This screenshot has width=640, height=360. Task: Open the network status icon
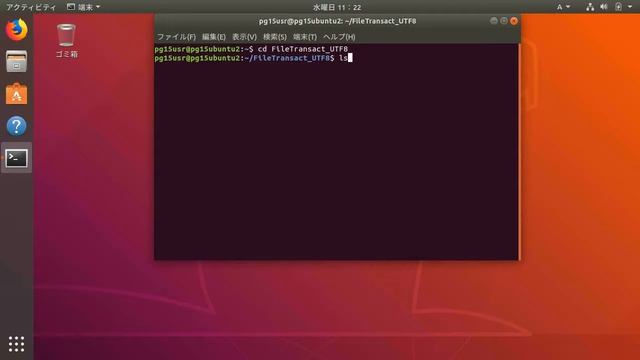[590, 7]
